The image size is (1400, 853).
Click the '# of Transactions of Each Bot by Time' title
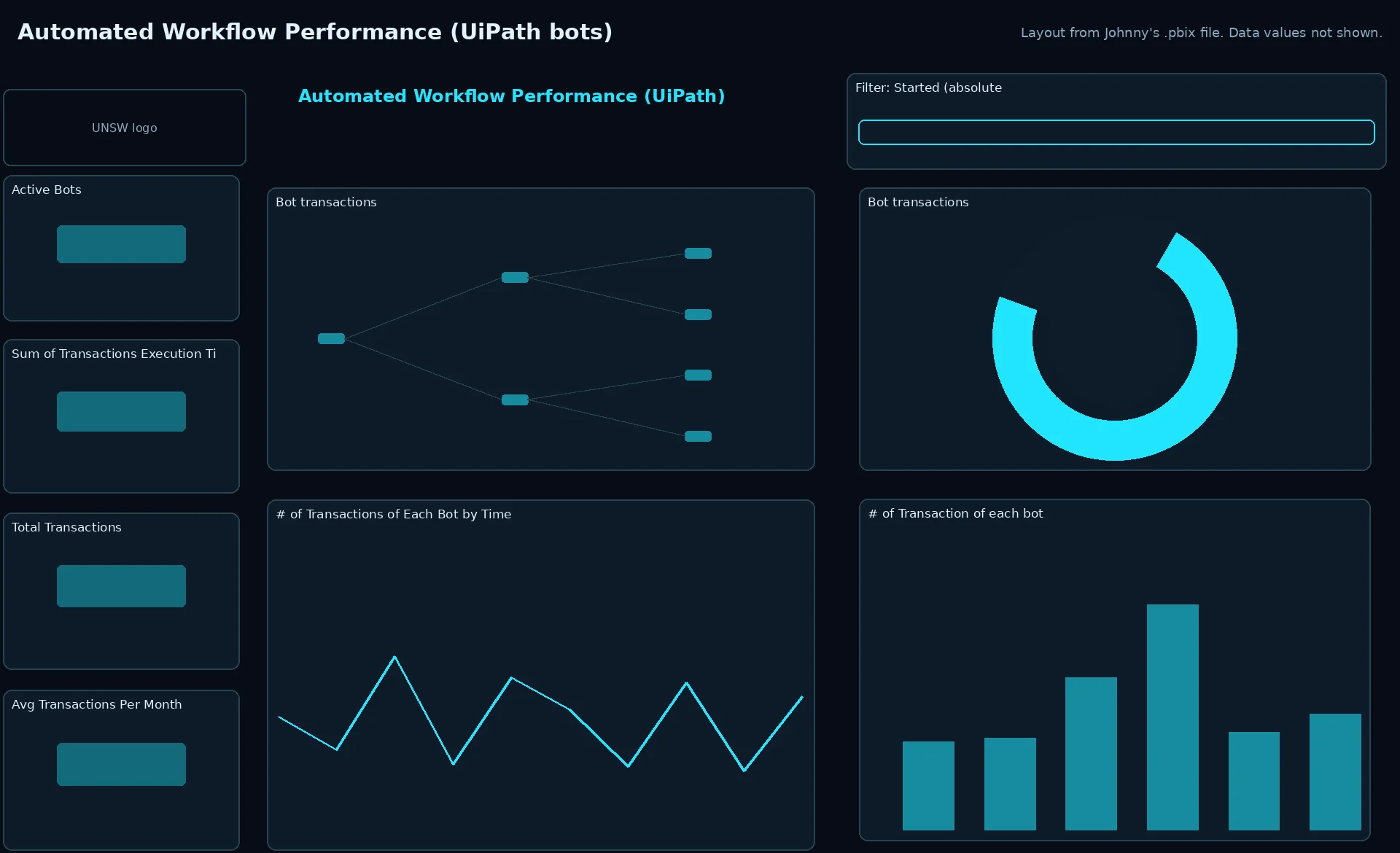point(394,514)
